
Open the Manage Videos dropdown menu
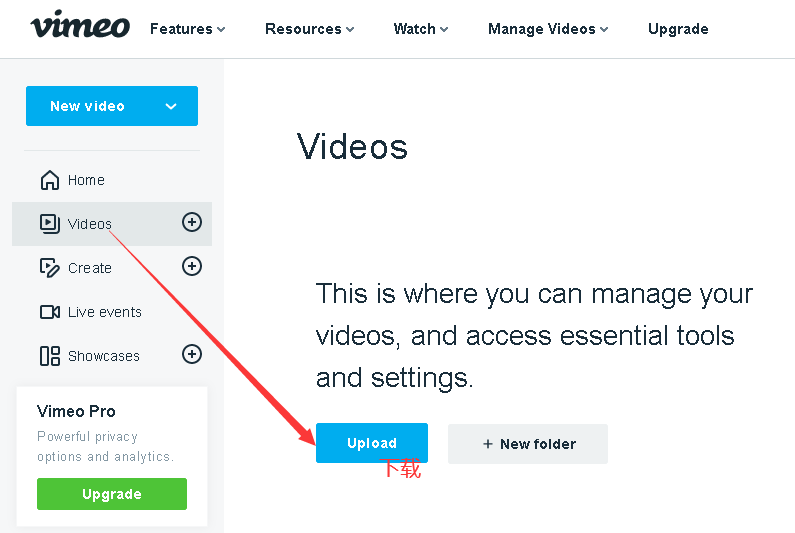[548, 29]
